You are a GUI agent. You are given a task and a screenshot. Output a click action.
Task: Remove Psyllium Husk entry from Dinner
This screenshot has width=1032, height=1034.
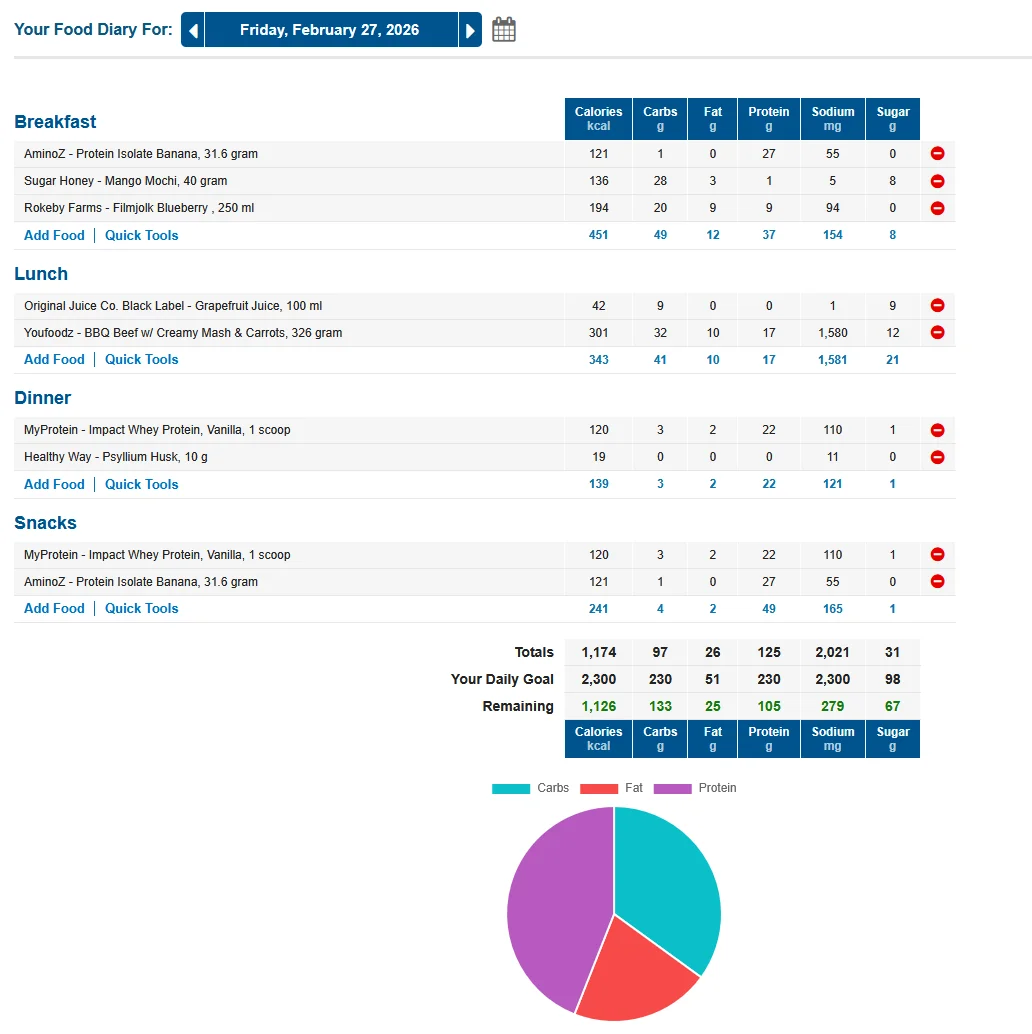(x=937, y=457)
